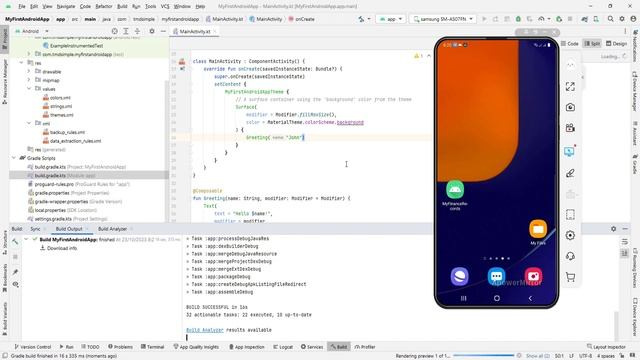Open Project panel options gear

tap(152, 31)
